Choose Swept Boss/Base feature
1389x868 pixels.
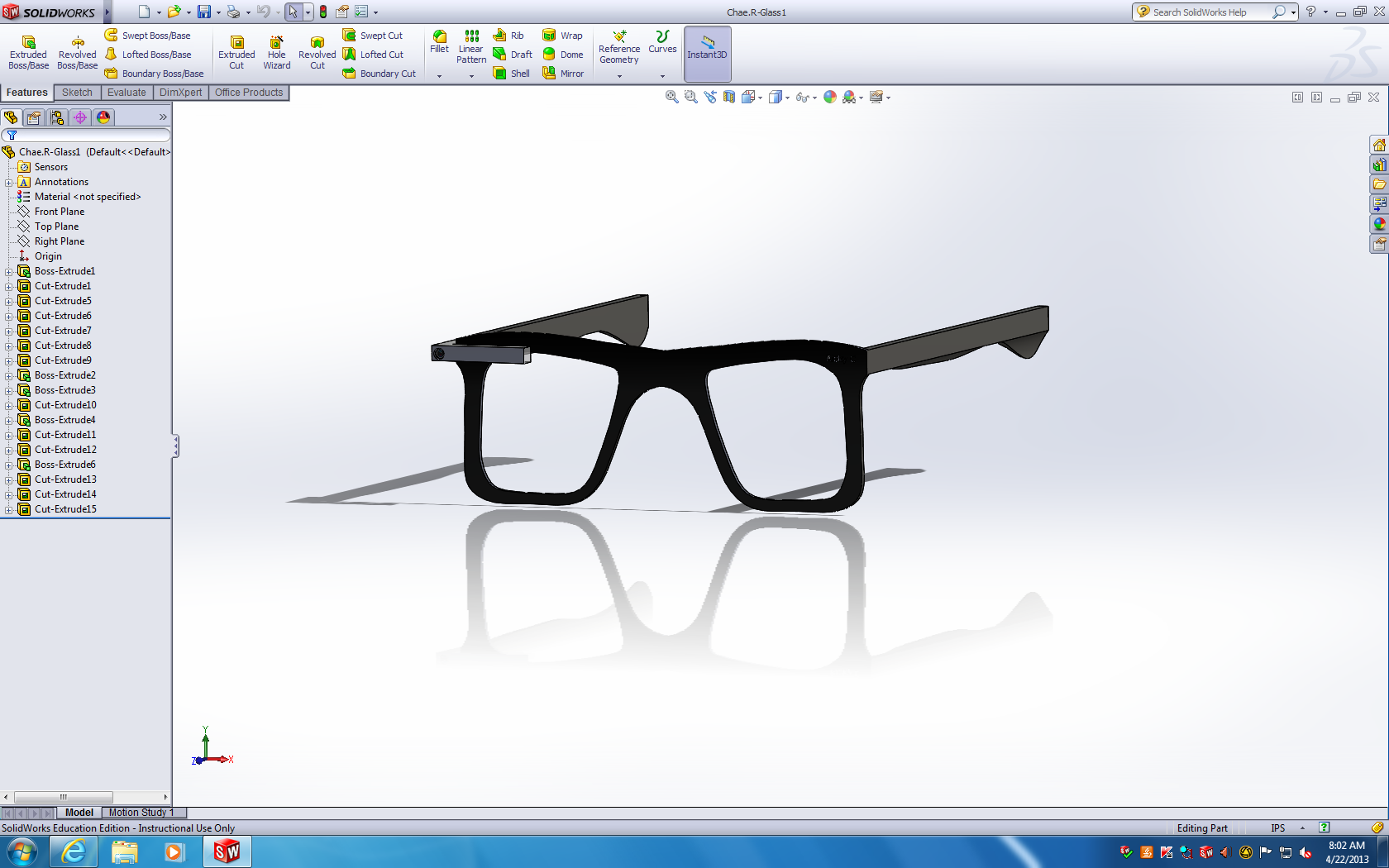[148, 36]
